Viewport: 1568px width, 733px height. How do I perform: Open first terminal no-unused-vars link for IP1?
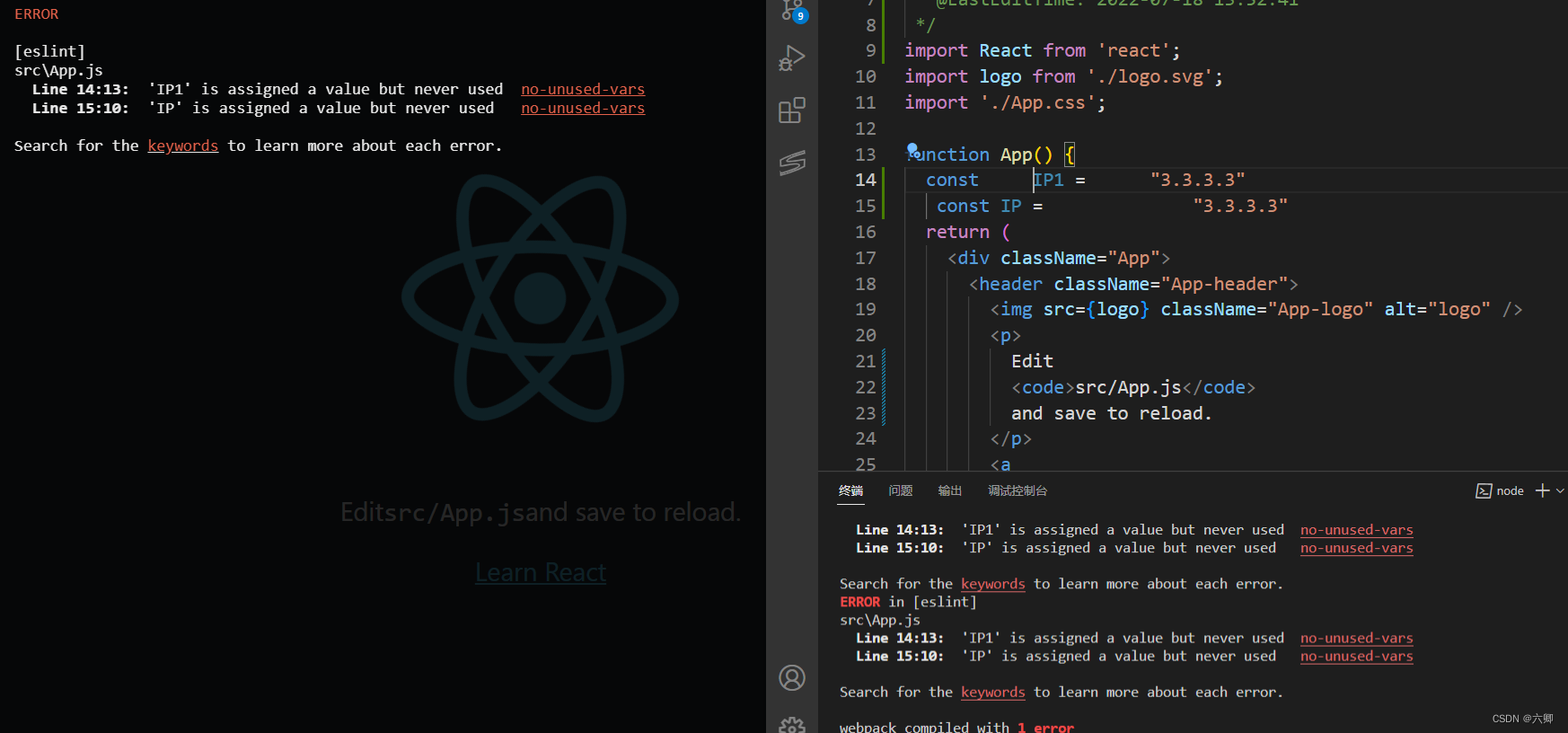pos(1356,530)
